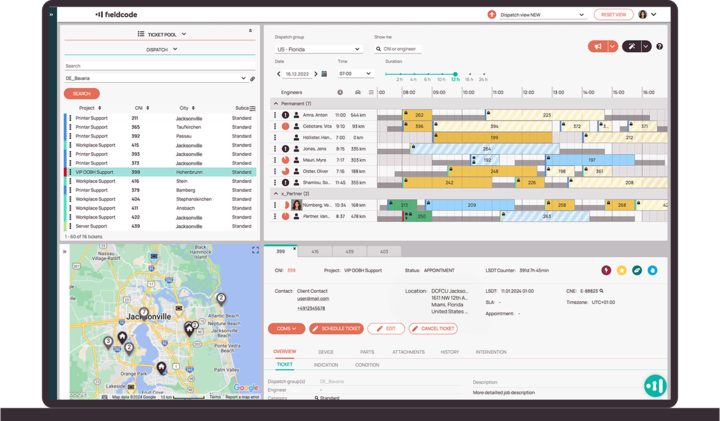This screenshot has width=720, height=421.
Task: Open the Dispatch group US - Florida dropdown
Action: (318, 49)
